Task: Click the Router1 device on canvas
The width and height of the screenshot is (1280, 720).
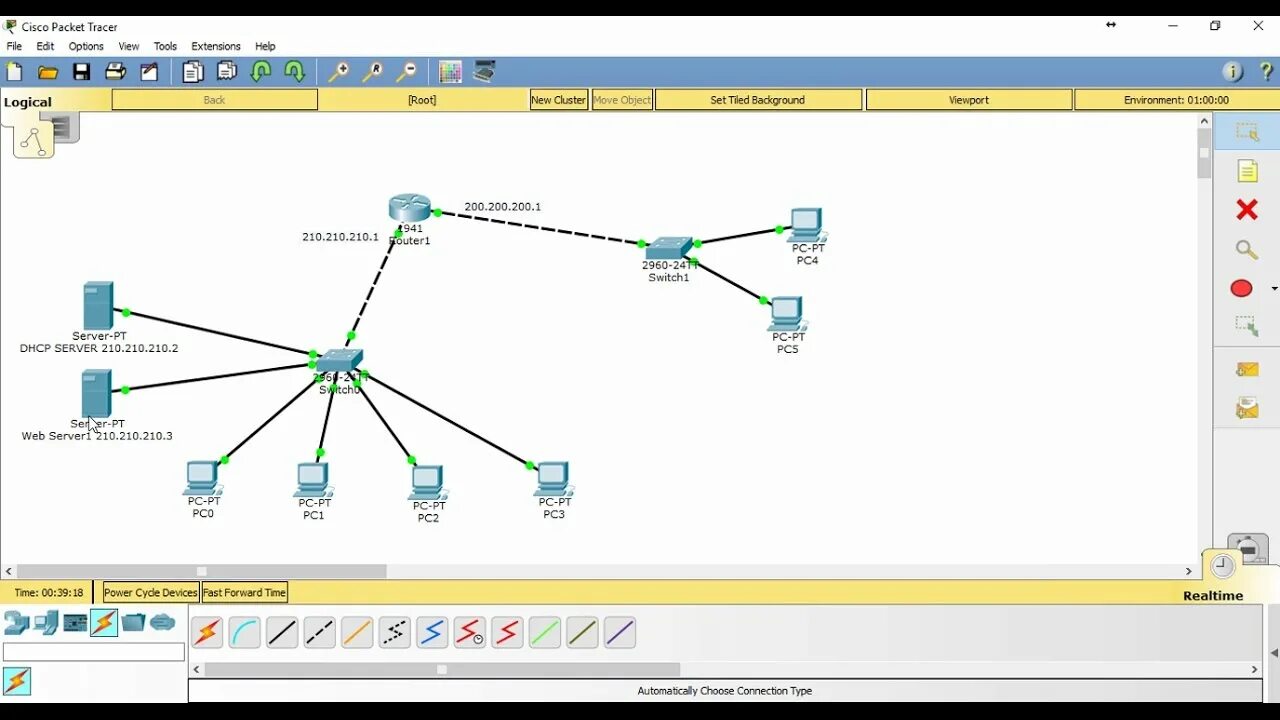Action: pyautogui.click(x=409, y=209)
